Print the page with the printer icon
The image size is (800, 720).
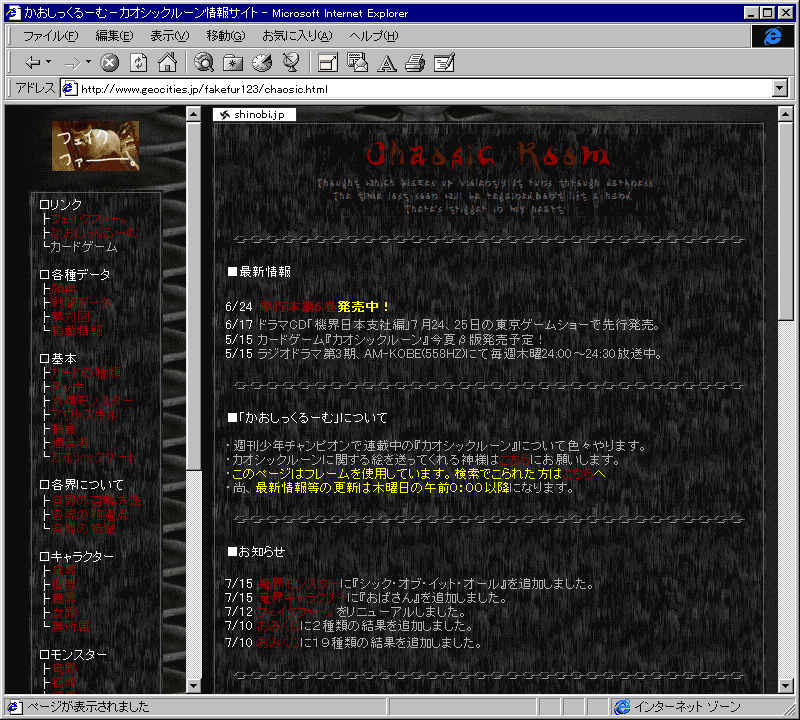pos(415,63)
